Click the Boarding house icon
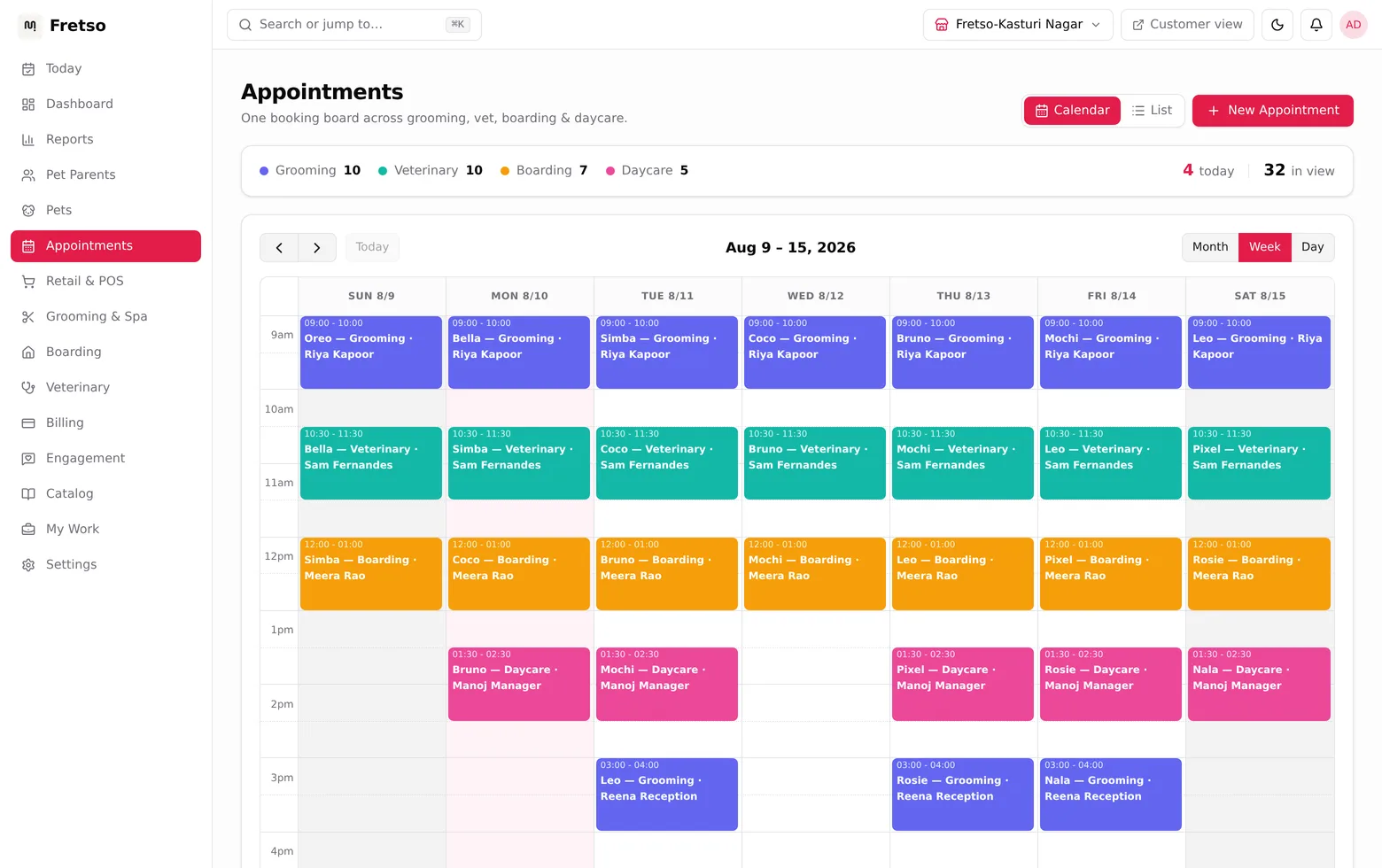 28,352
